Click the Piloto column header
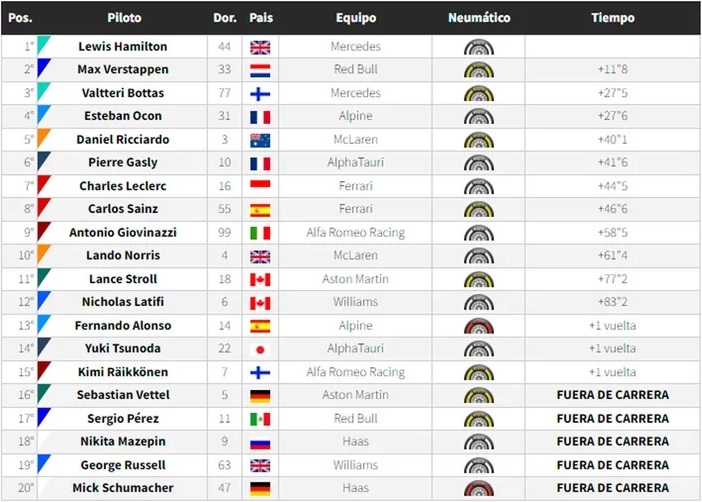 124,18
